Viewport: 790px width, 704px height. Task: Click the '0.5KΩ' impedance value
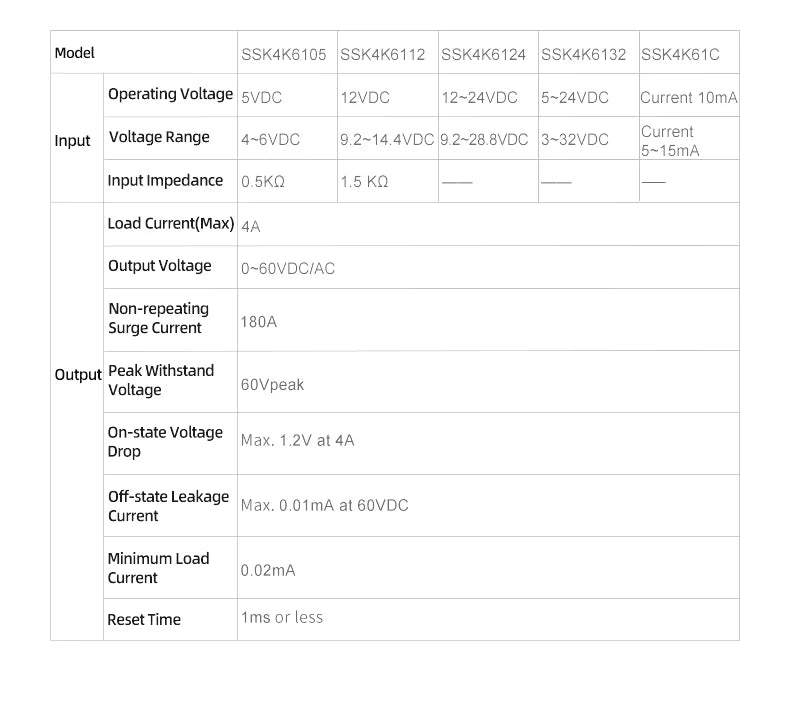pyautogui.click(x=263, y=181)
